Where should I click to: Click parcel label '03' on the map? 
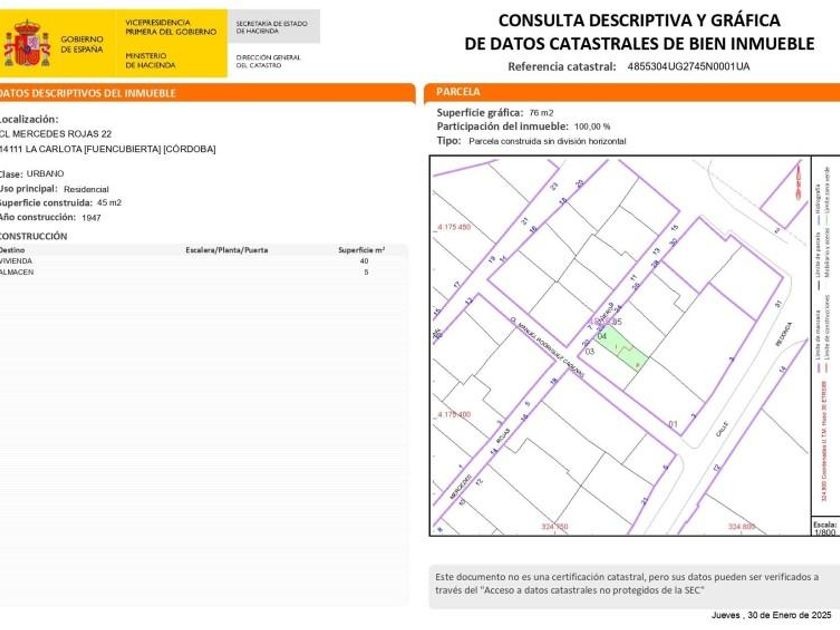click(x=590, y=351)
